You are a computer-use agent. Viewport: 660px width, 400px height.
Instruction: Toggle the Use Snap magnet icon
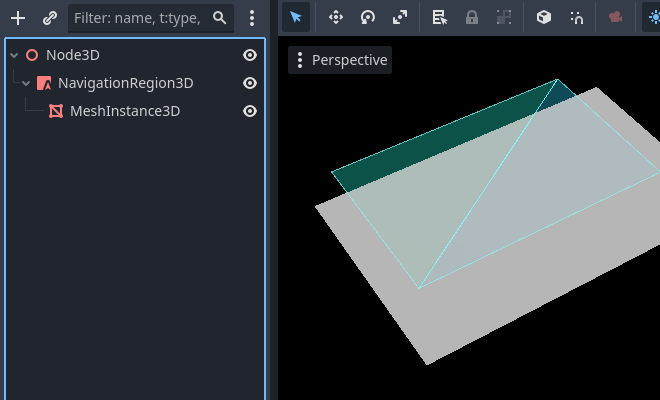tap(576, 17)
